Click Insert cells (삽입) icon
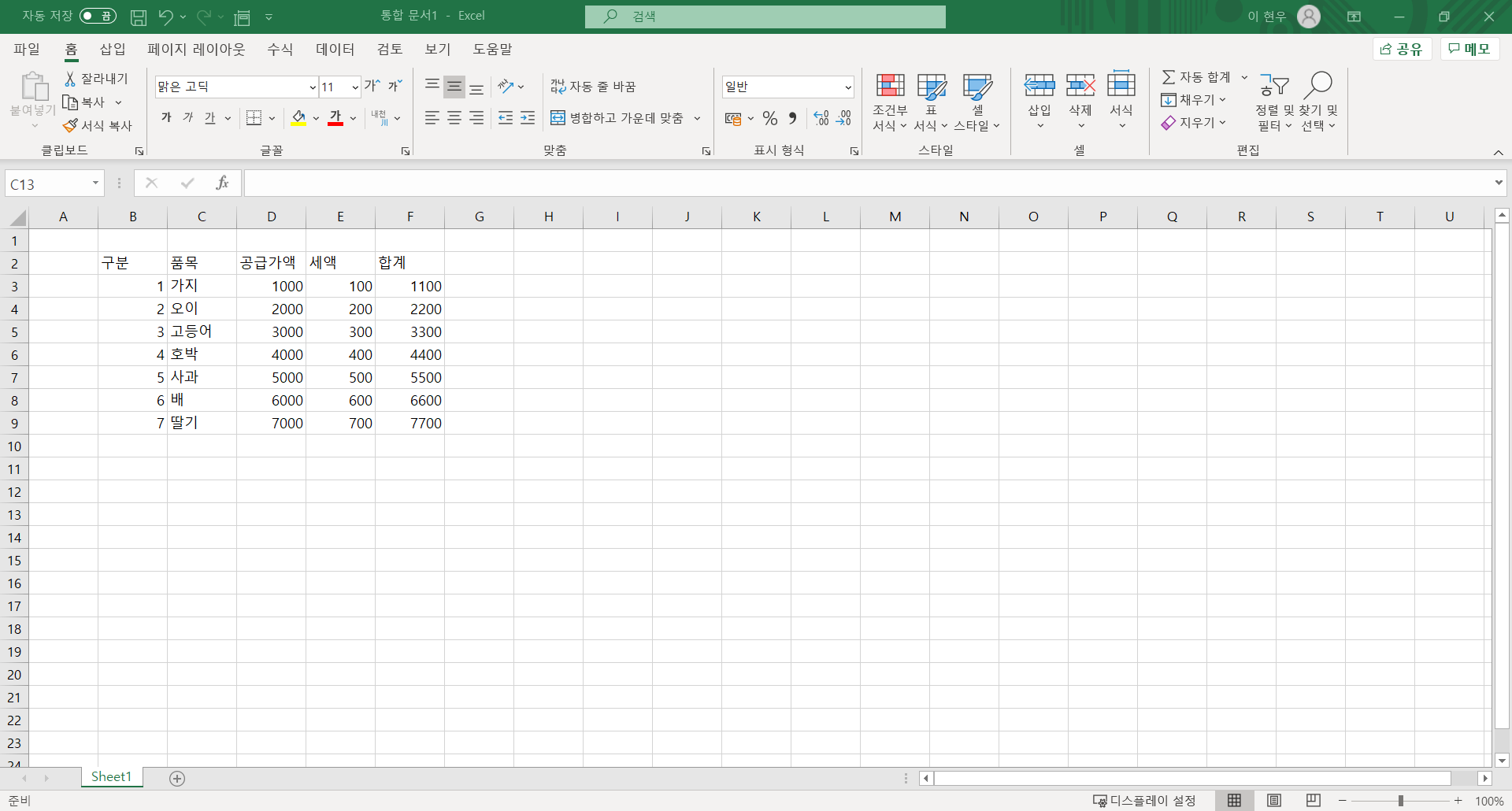Screen dimensions: 1512x811 coord(1039,85)
